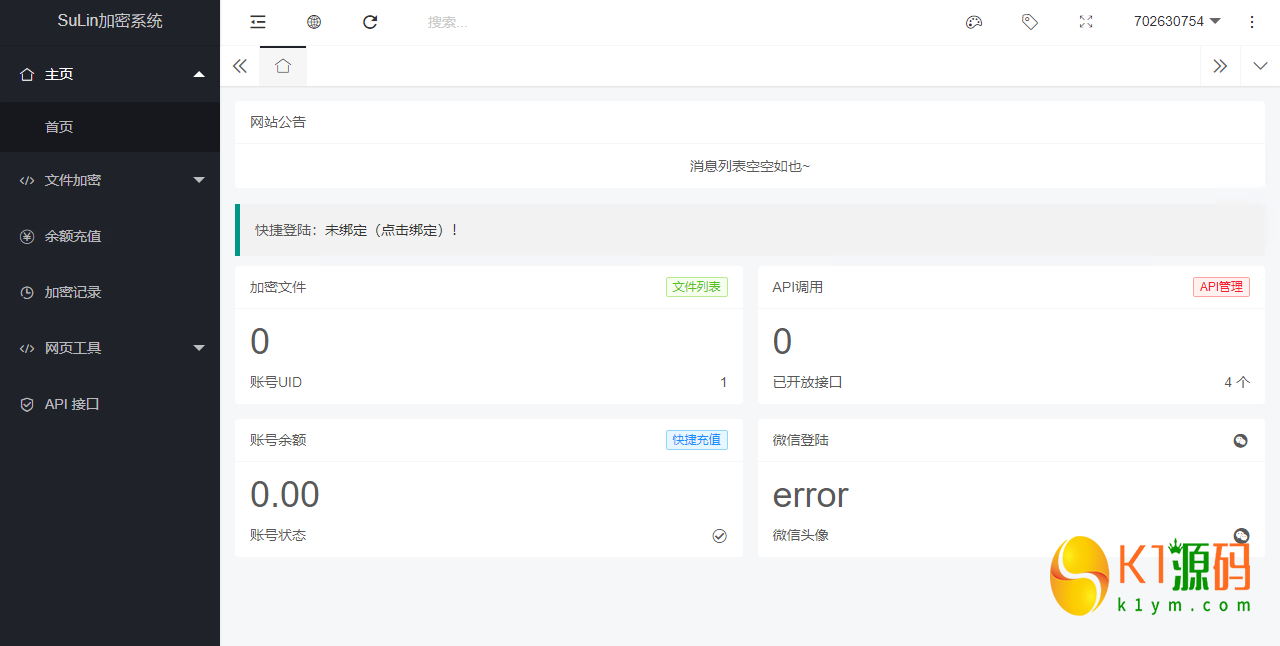This screenshot has height=646, width=1280.
Task: Click 点击绑定 to bind quick login
Action: click(394, 229)
